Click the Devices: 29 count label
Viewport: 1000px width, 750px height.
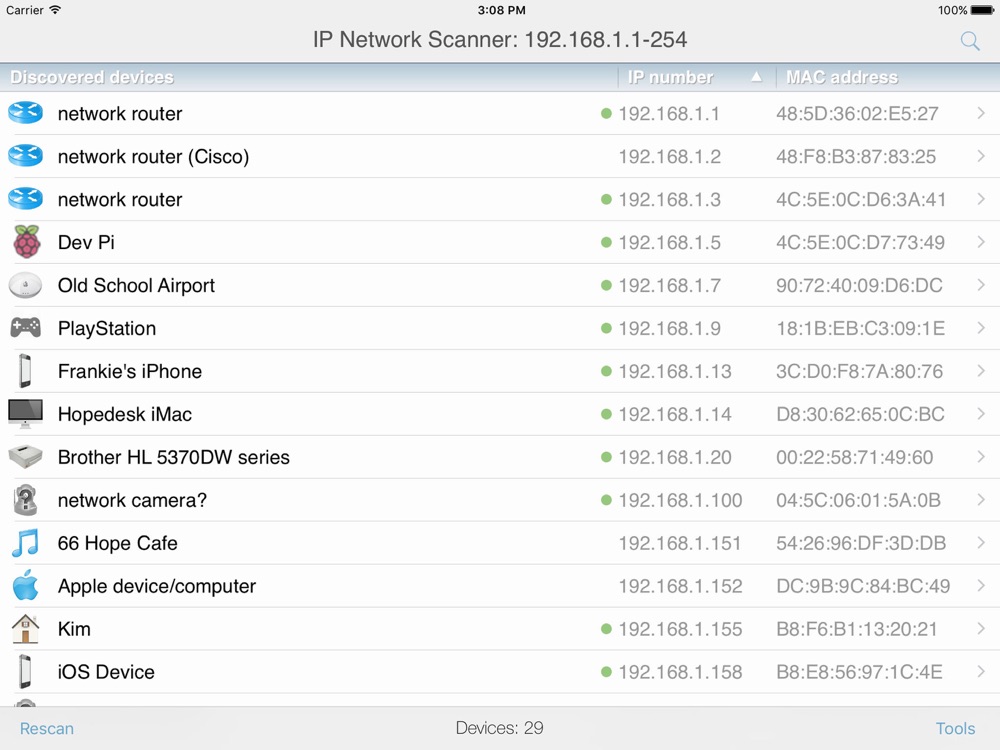tap(499, 728)
